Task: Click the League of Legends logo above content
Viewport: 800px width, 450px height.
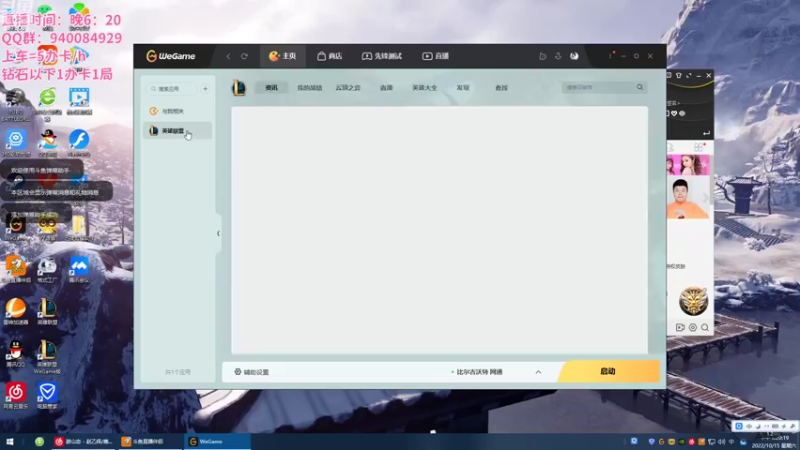Action: coord(239,88)
